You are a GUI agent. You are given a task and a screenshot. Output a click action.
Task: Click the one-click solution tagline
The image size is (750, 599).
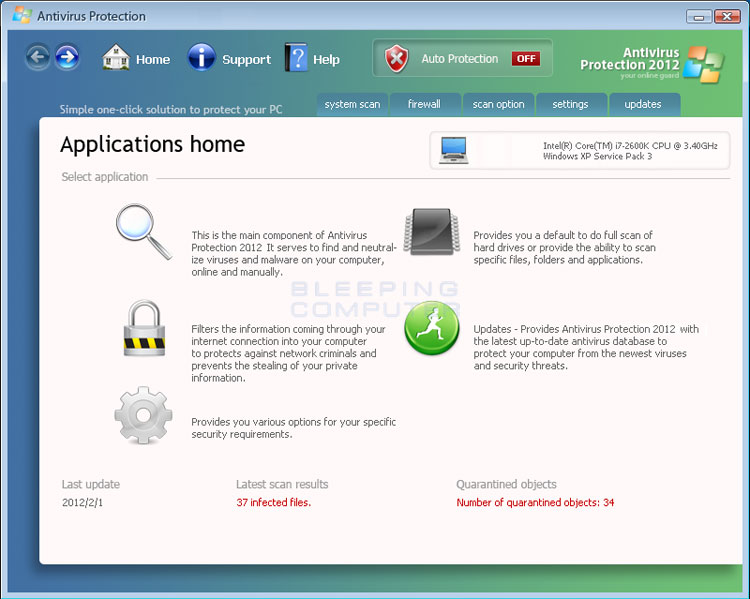point(171,110)
